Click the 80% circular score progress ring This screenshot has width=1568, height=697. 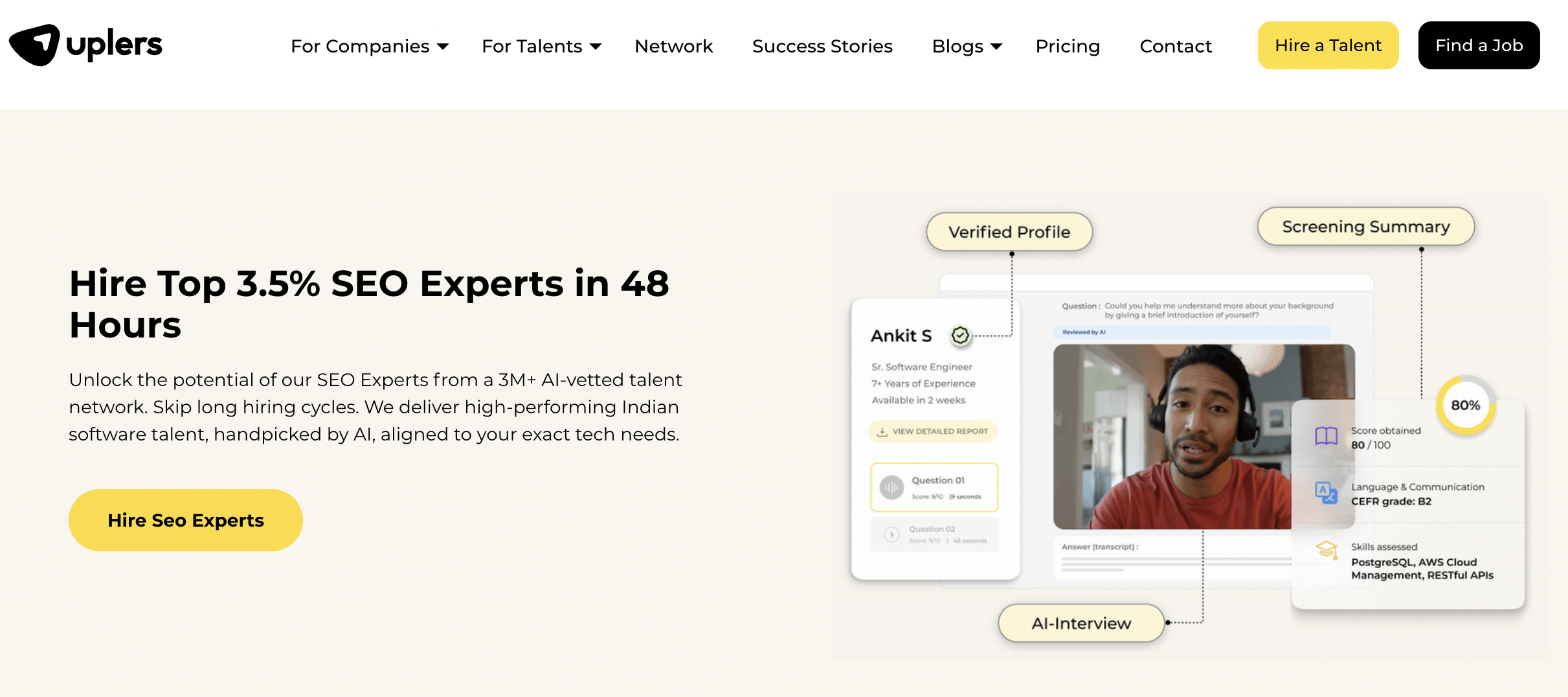point(1465,406)
